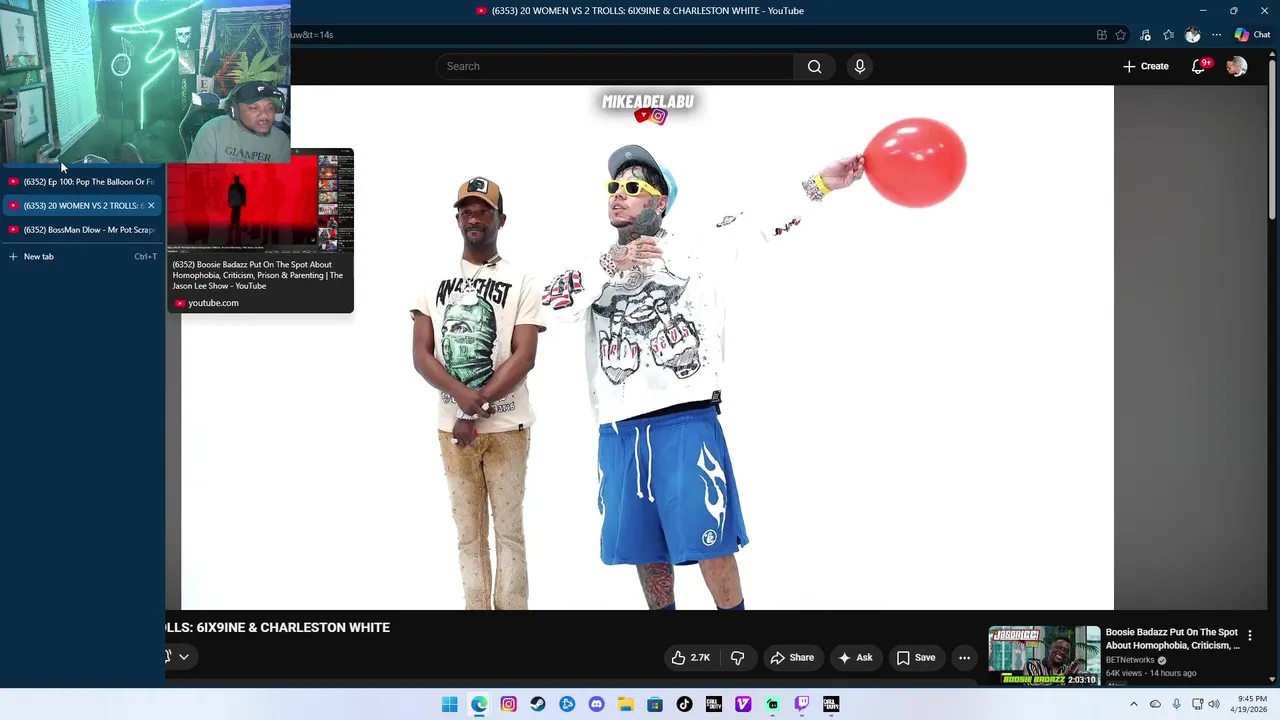This screenshot has width=1280, height=720.
Task: Open the Ask AI button
Action: pyautogui.click(x=856, y=657)
